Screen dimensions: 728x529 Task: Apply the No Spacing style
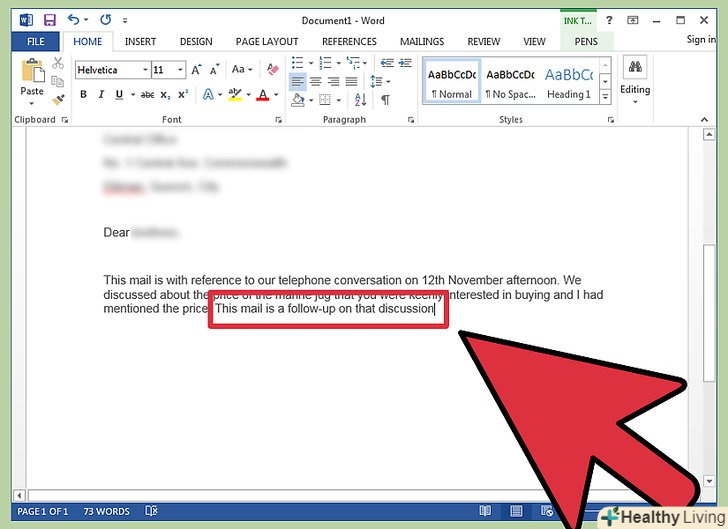(510, 81)
